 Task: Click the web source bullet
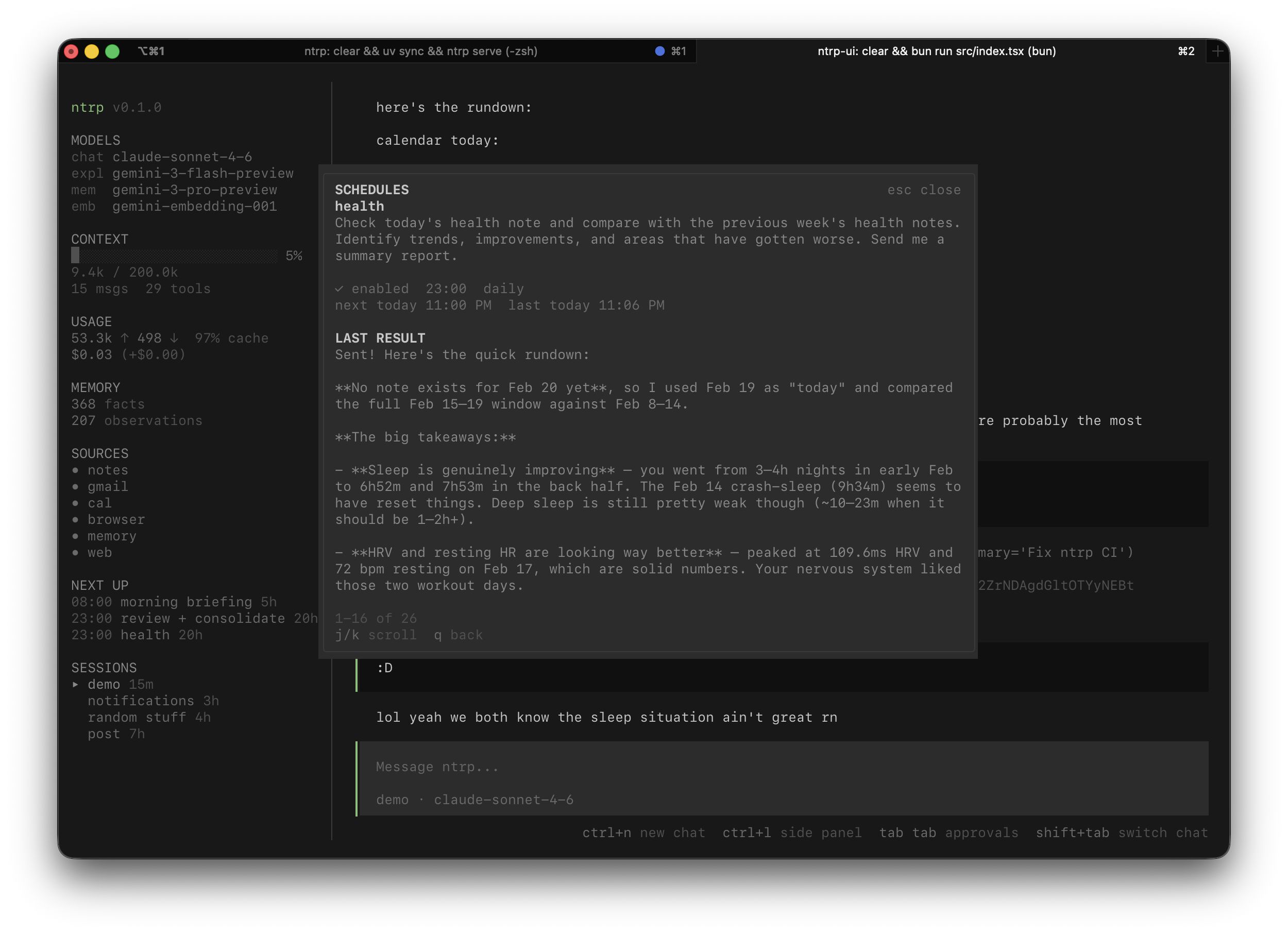(x=76, y=553)
